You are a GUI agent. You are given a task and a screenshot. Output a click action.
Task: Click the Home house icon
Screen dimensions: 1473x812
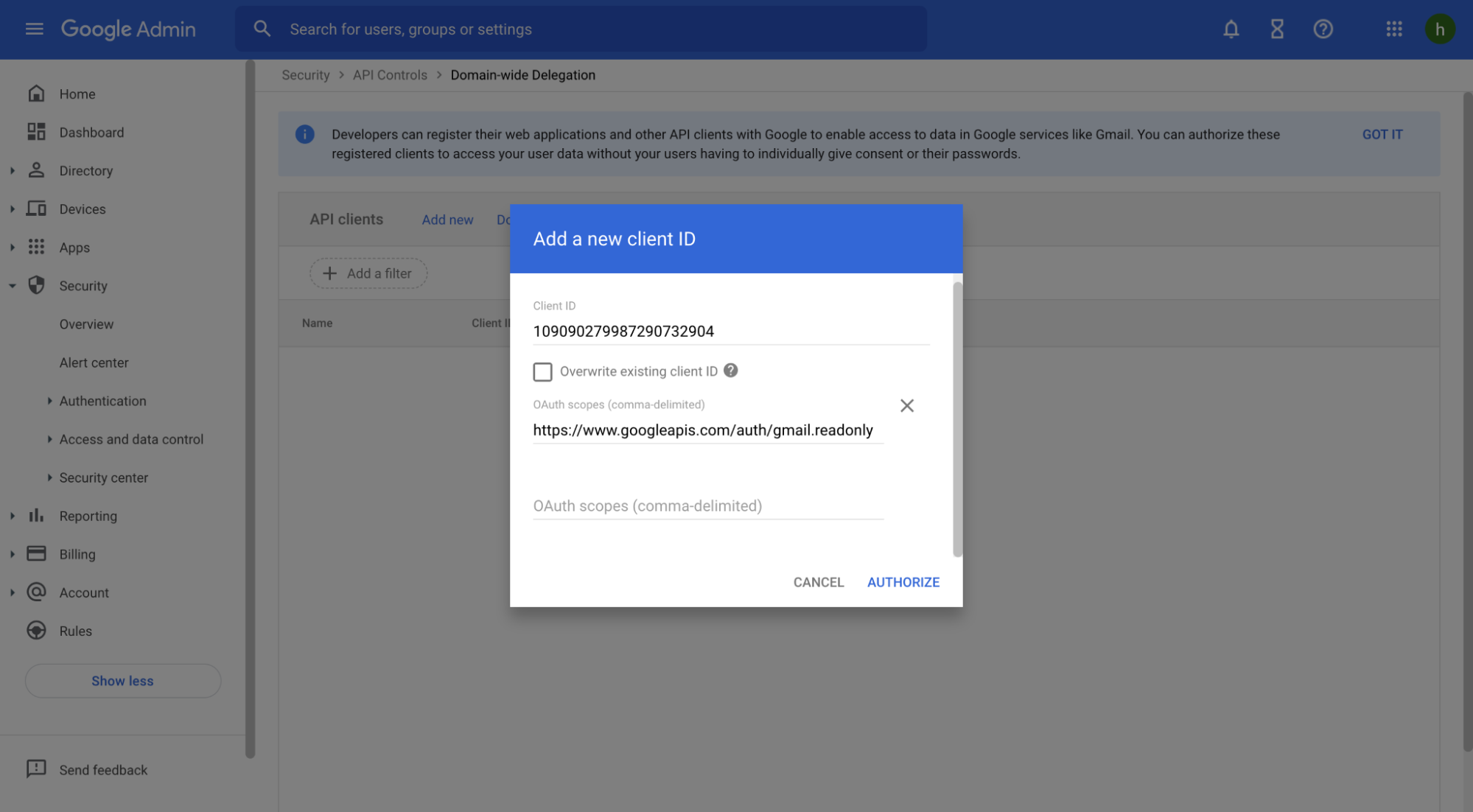point(36,94)
